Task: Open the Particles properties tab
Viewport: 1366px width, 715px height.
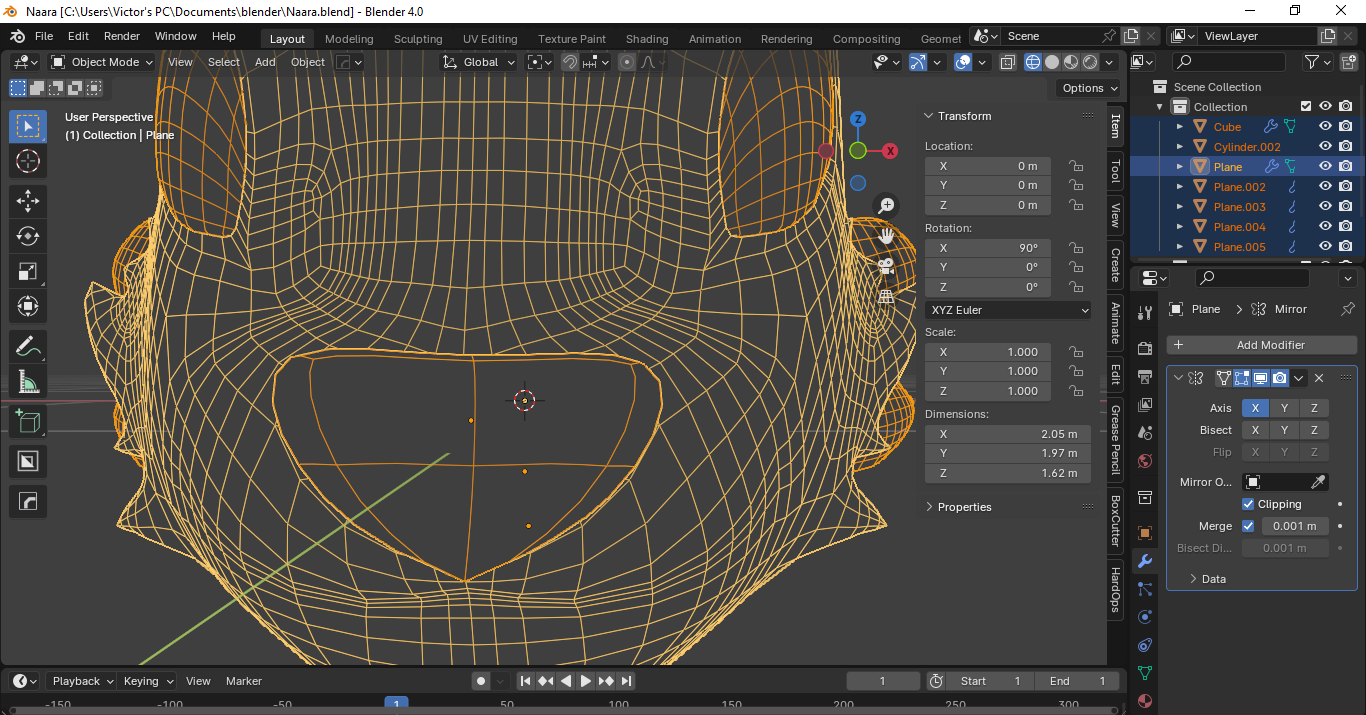Action: [x=1145, y=589]
